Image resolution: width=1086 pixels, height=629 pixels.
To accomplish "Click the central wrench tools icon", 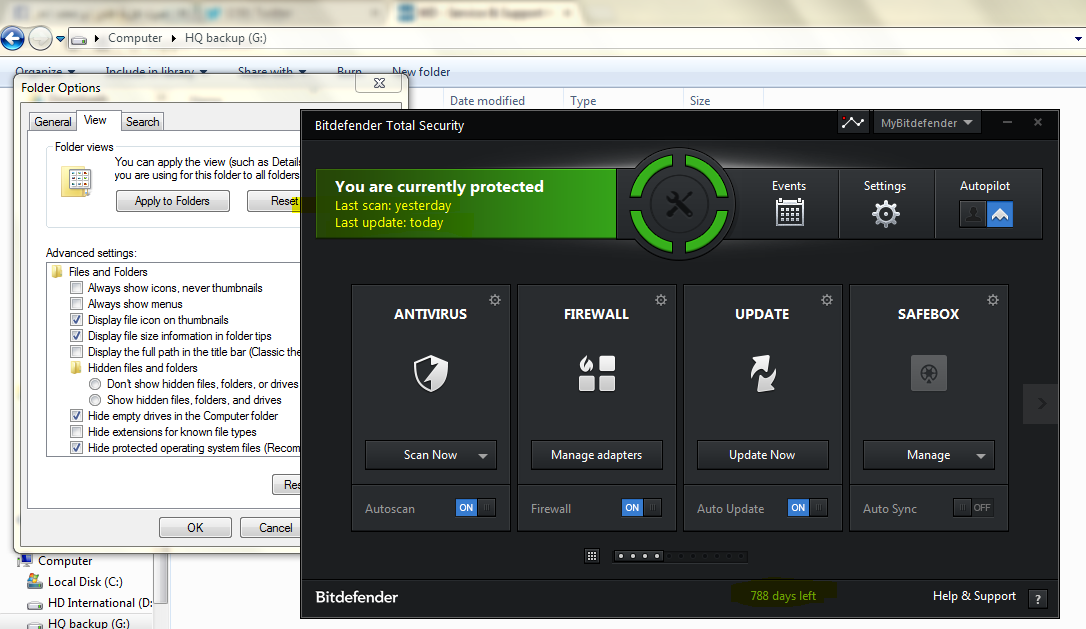I will tap(679, 204).
